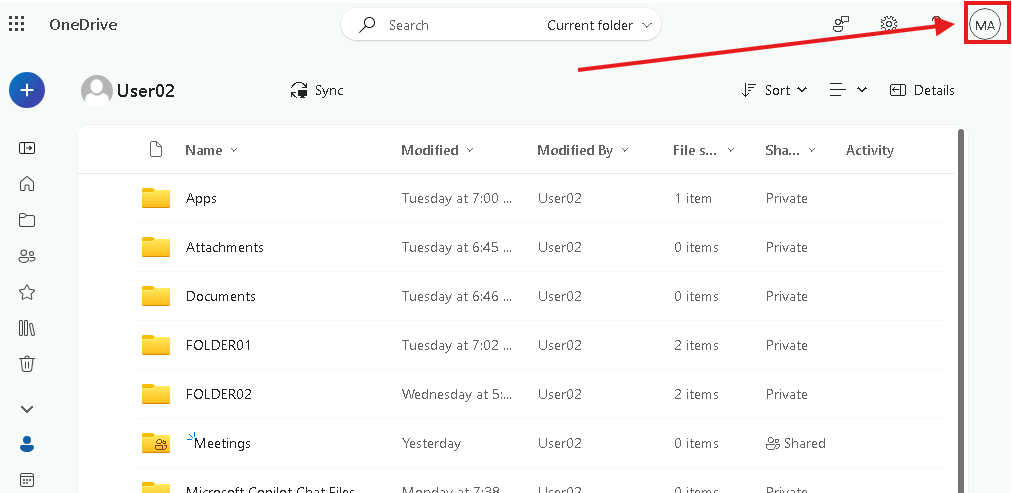Click the Meetings shared folder icon
Screen dimensions: 1012x493
pyautogui.click(x=156, y=443)
